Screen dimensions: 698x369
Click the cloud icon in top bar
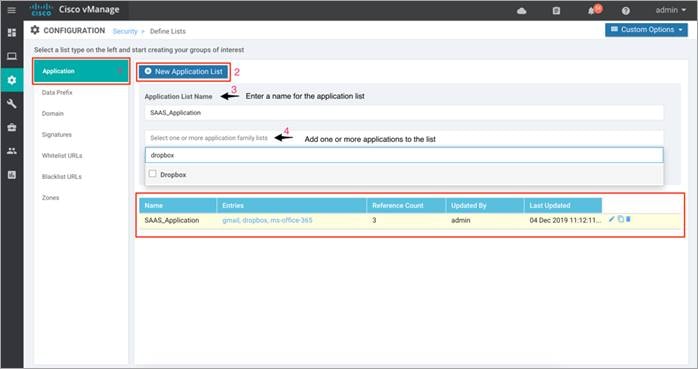click(x=522, y=11)
